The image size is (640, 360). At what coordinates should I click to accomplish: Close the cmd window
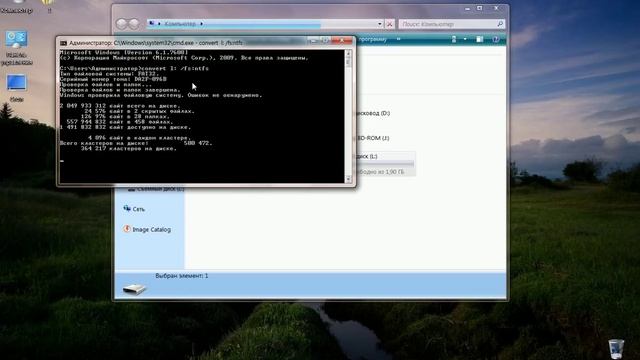[x=342, y=40]
